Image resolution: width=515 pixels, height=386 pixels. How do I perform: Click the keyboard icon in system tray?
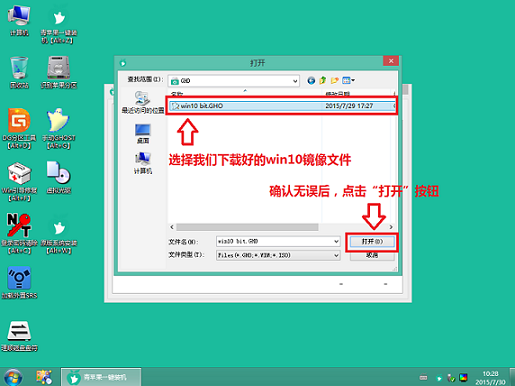(x=423, y=378)
